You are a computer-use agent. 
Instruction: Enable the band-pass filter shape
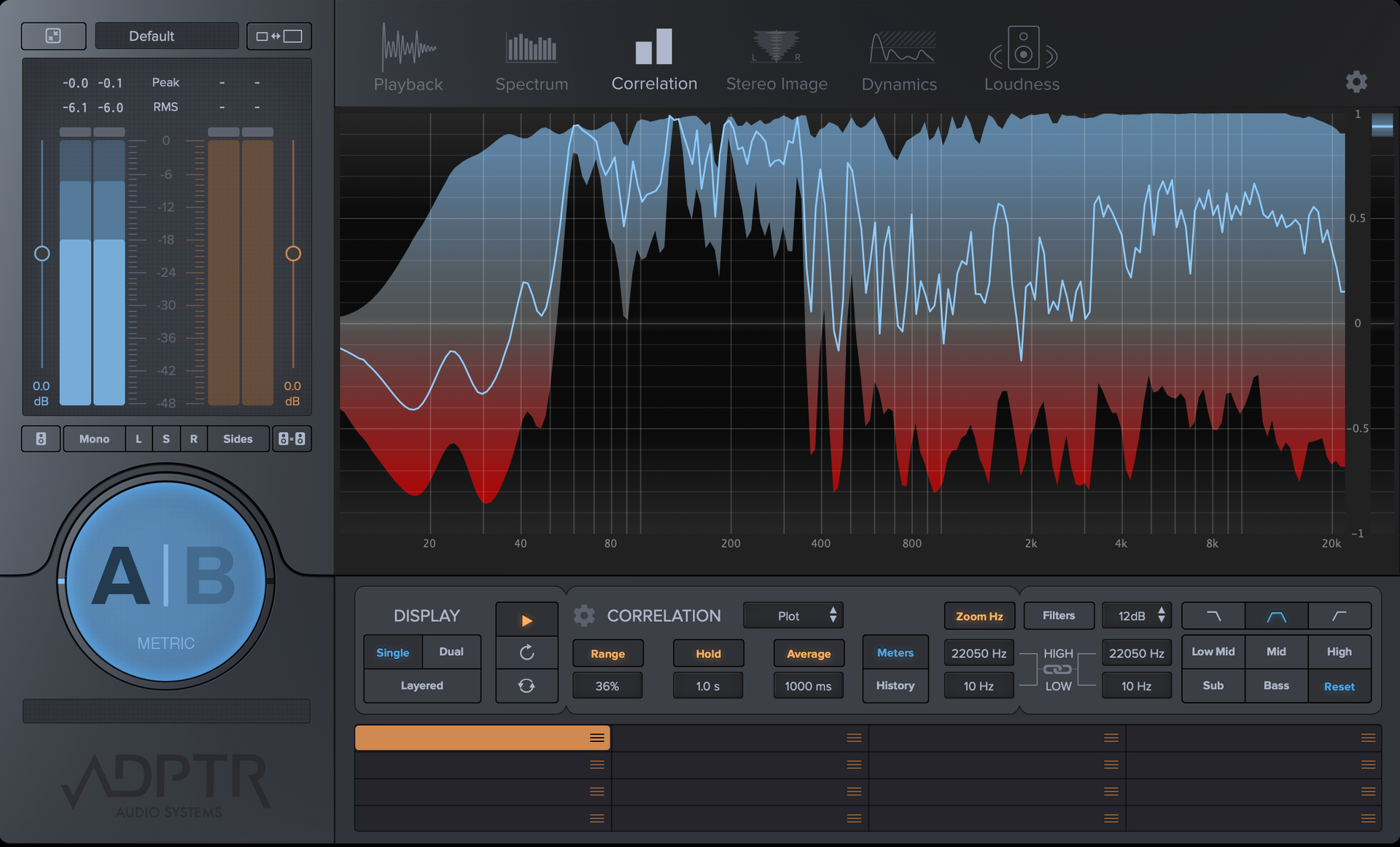pos(1277,616)
